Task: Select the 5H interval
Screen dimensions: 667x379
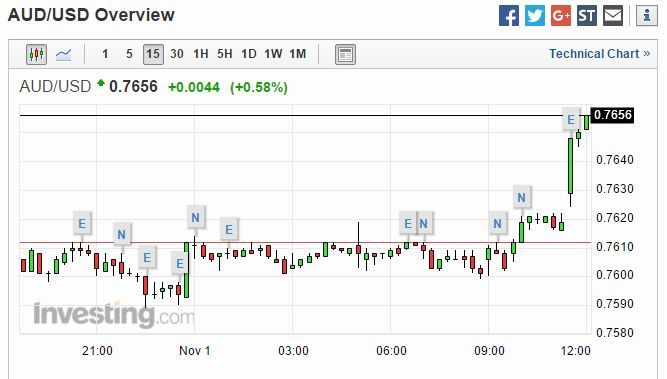Action: [x=225, y=54]
